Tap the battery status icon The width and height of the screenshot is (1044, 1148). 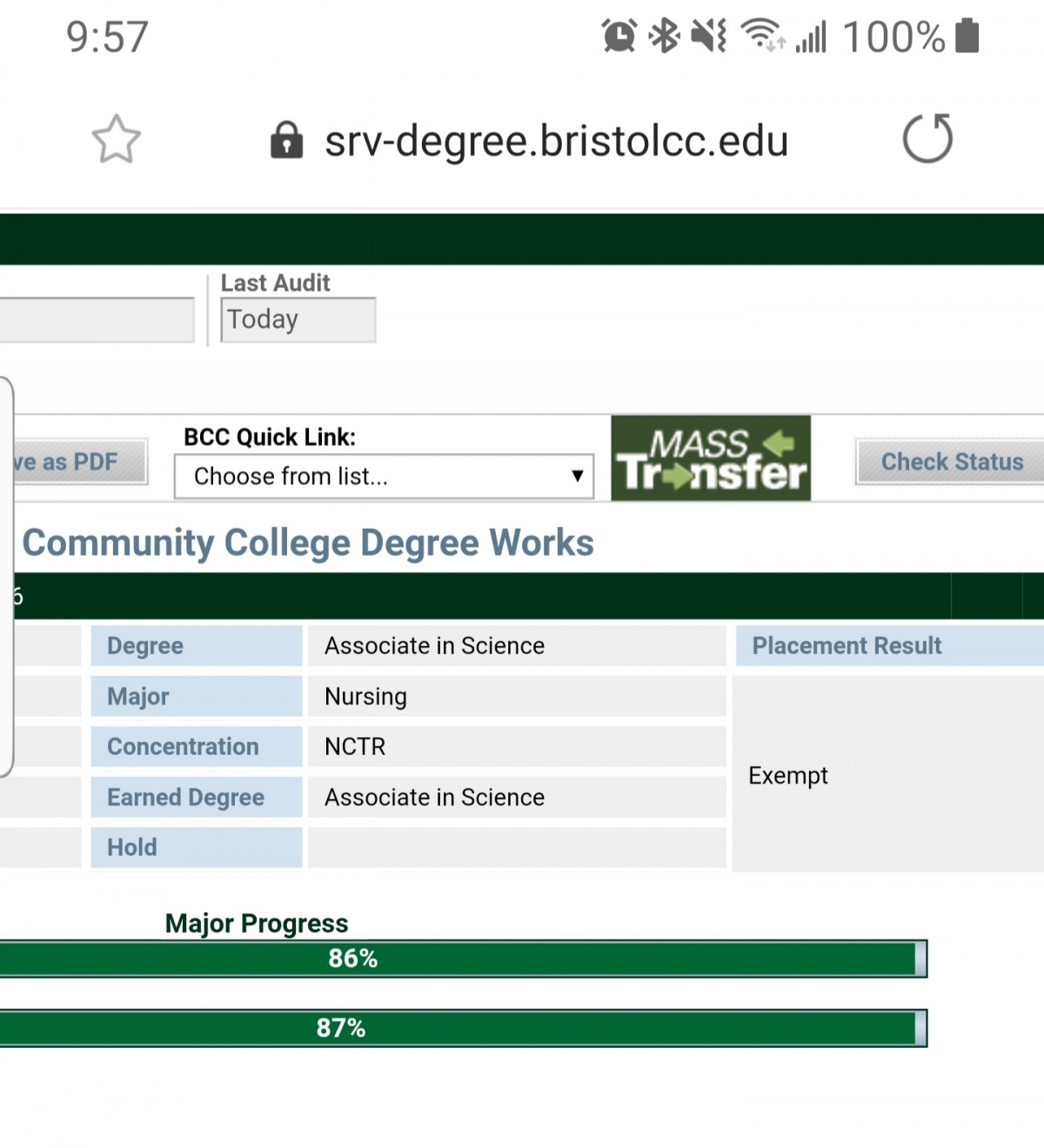tap(967, 36)
